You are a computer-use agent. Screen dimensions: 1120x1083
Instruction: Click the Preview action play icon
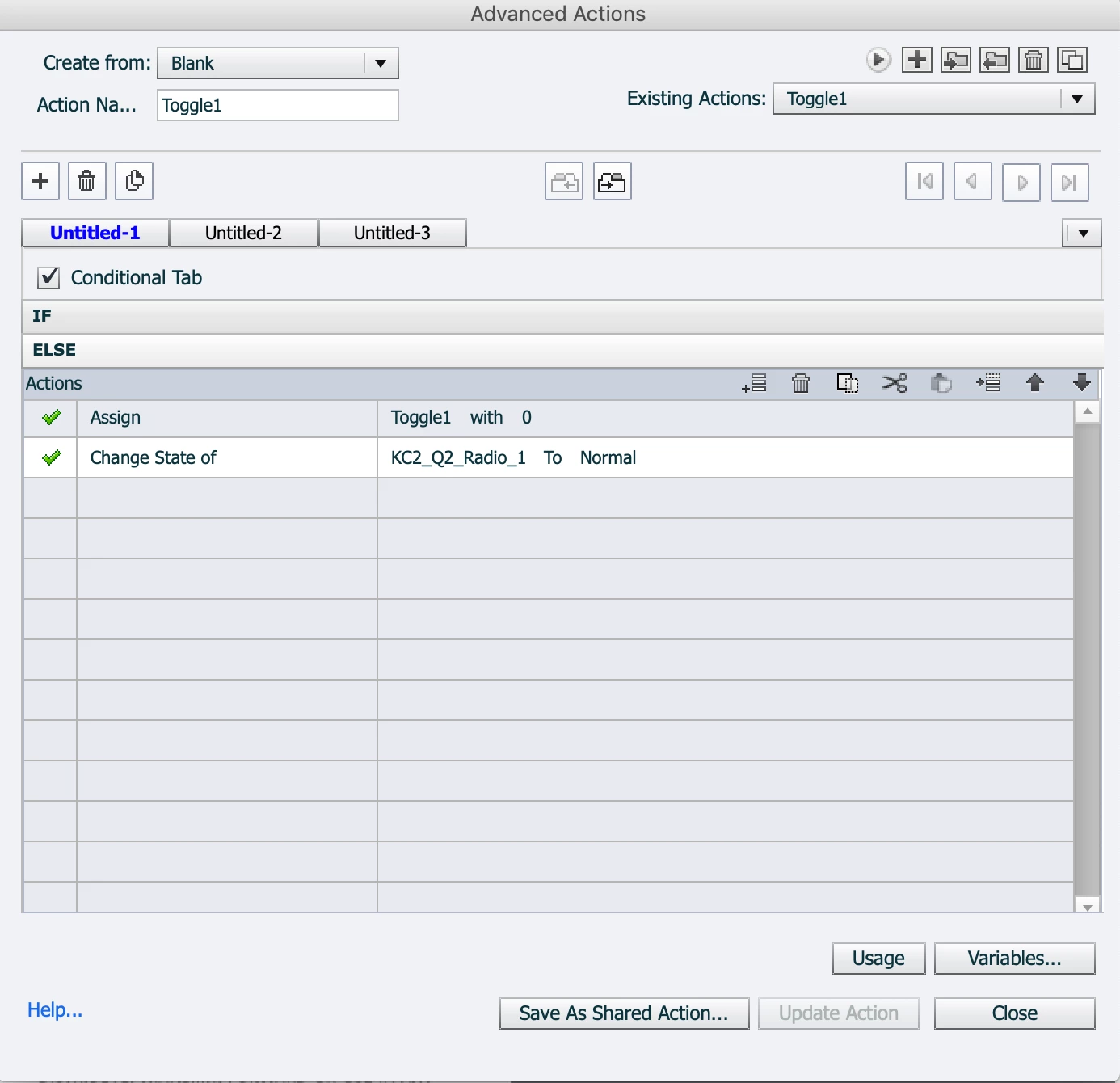tap(878, 60)
